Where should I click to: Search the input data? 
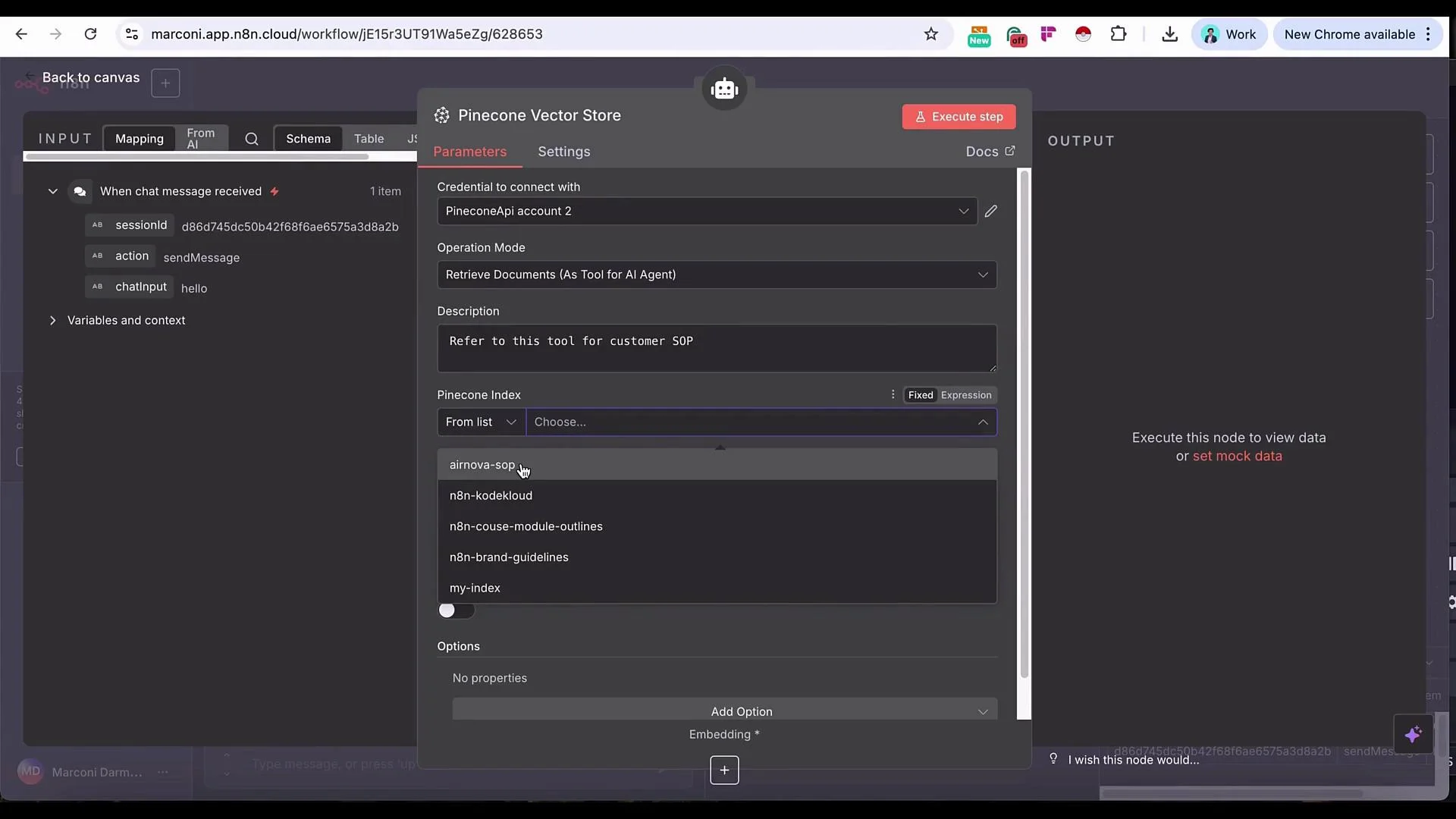coord(252,139)
